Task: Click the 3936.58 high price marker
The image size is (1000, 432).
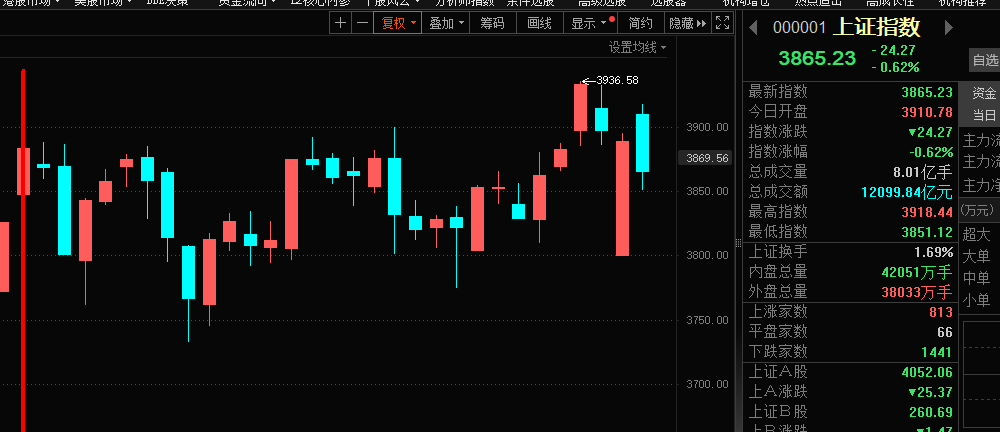Action: coord(616,80)
